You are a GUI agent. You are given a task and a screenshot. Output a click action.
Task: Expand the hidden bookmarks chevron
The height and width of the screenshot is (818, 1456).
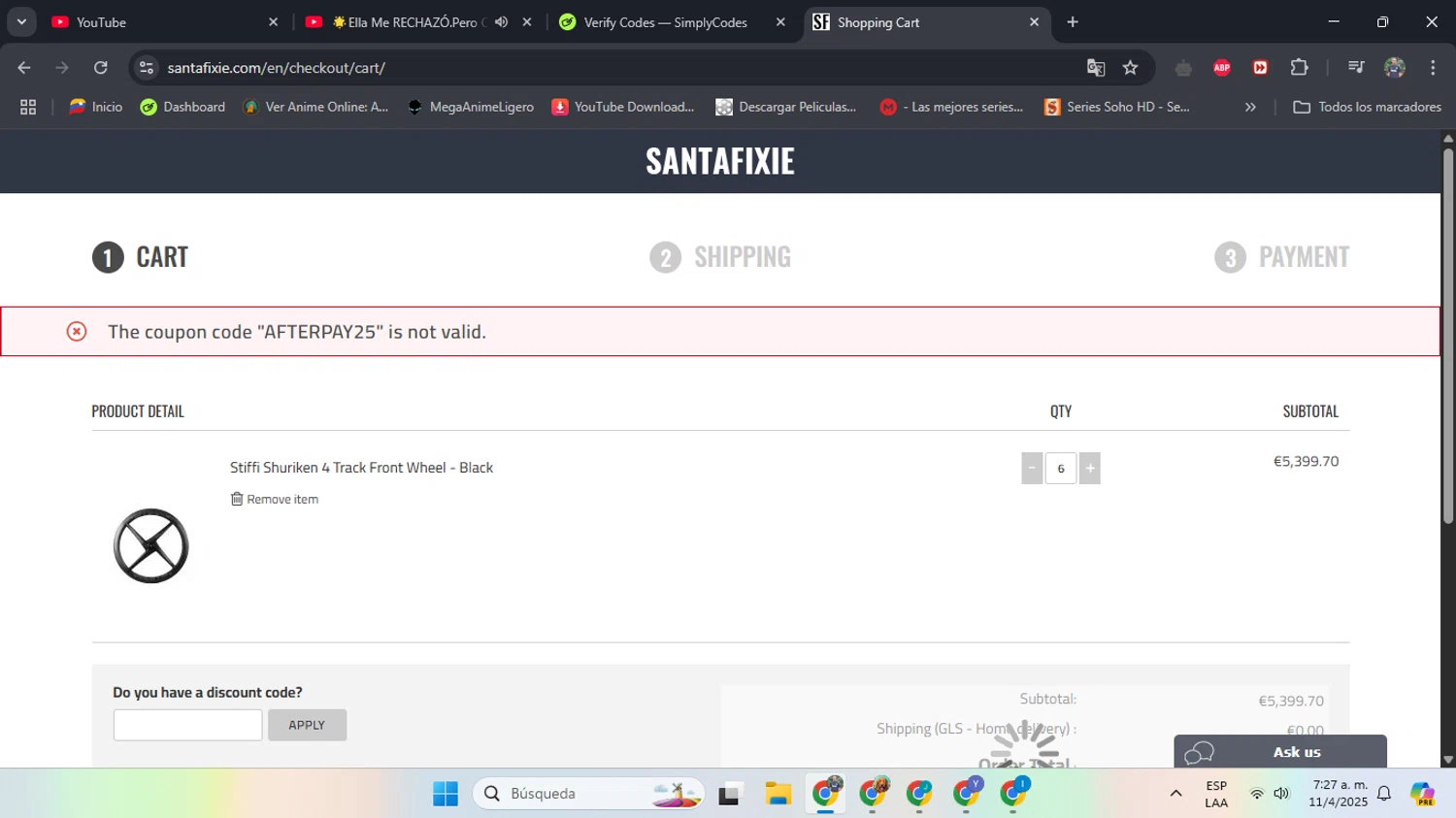coord(1250,107)
